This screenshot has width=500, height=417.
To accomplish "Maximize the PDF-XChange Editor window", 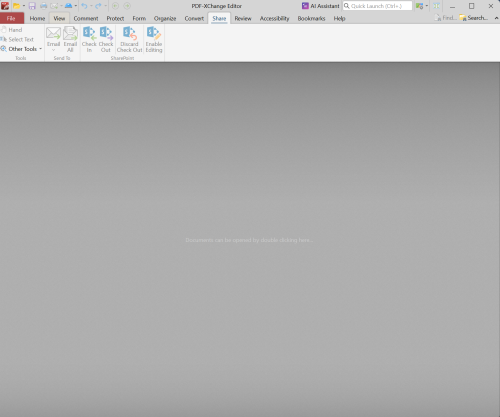I will pyautogui.click(x=471, y=6).
